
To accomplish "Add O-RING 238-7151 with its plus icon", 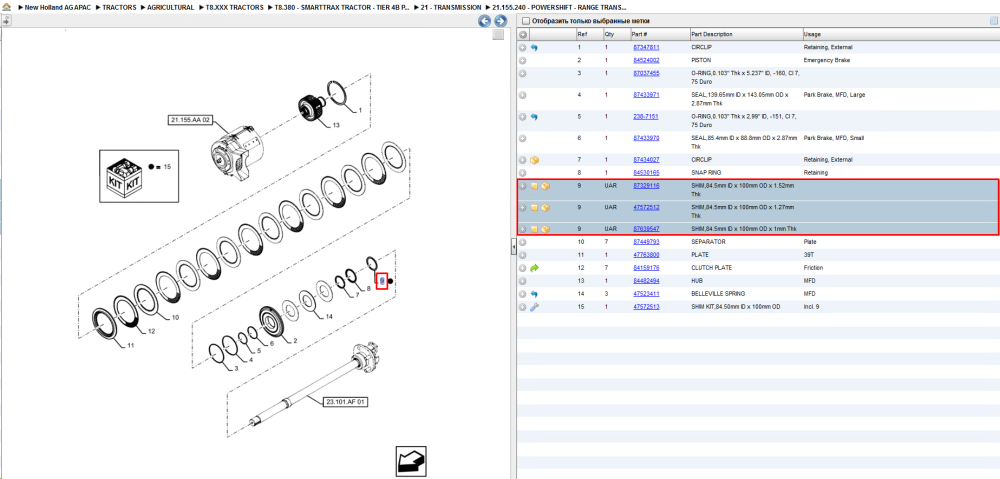I will coord(522,117).
